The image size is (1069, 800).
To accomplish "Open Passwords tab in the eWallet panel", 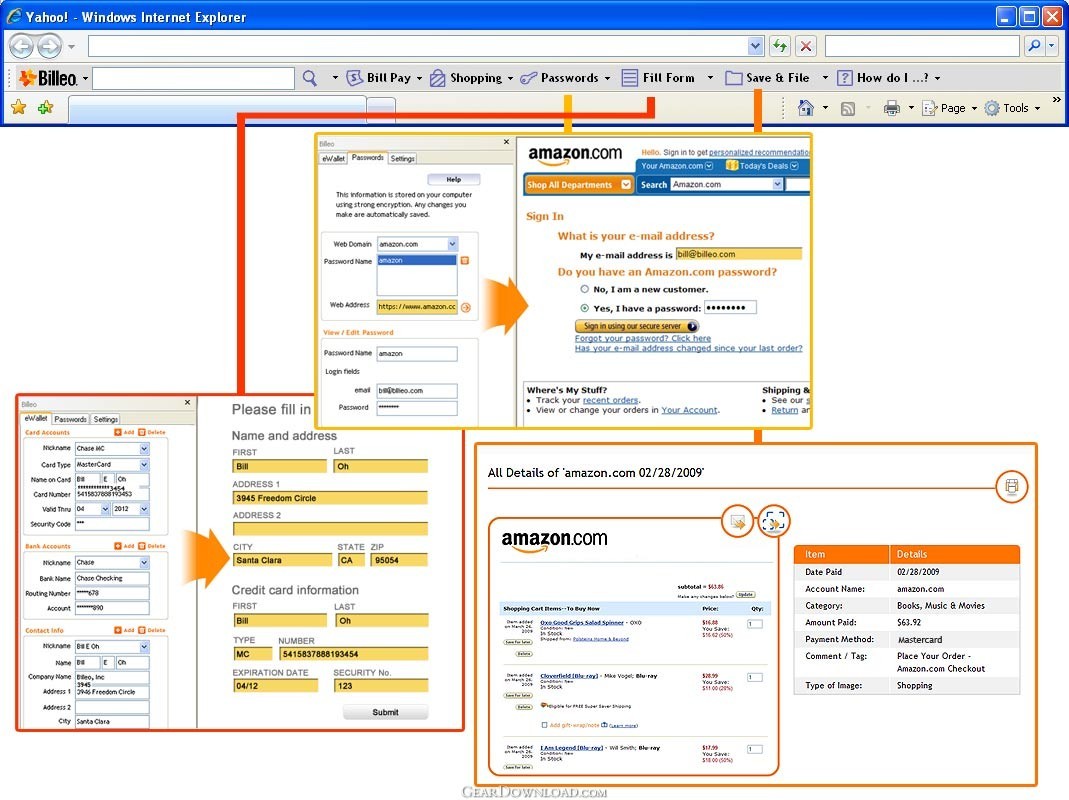I will click(70, 419).
